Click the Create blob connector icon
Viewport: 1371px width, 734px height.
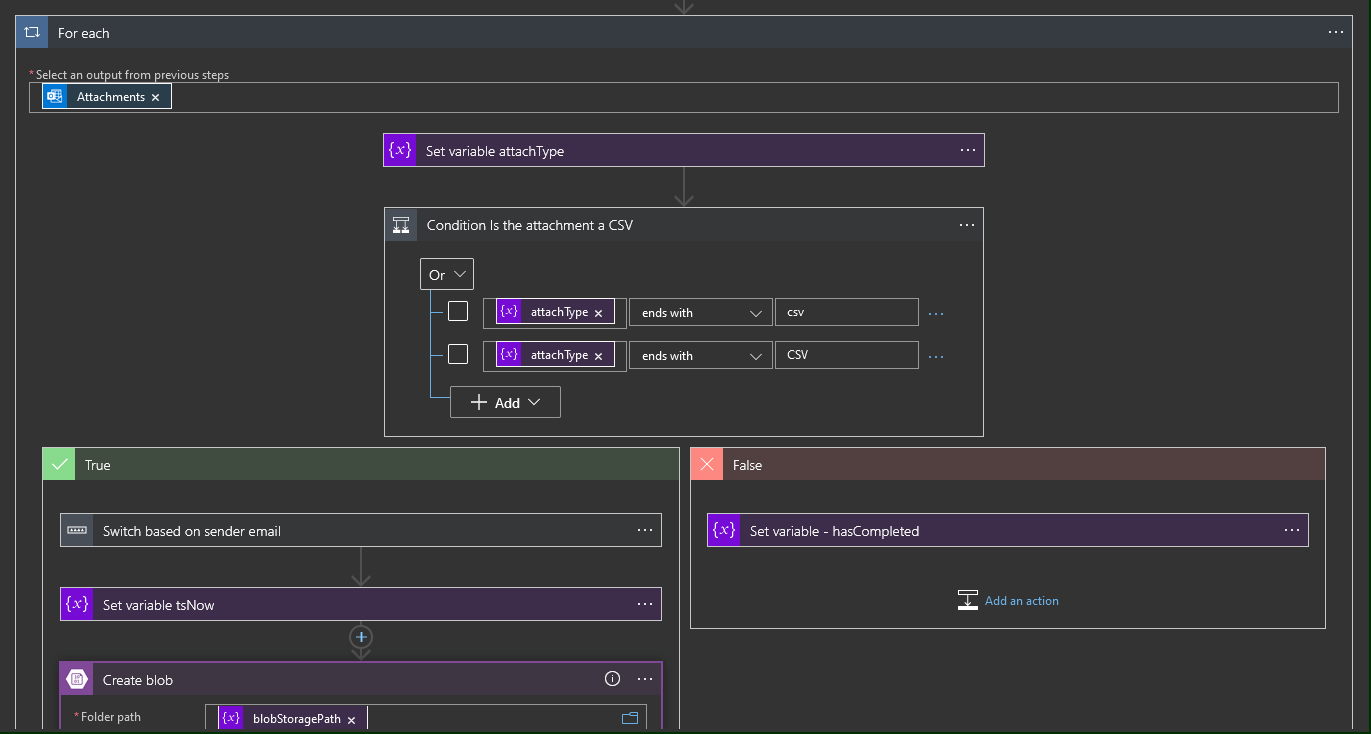pos(76,678)
